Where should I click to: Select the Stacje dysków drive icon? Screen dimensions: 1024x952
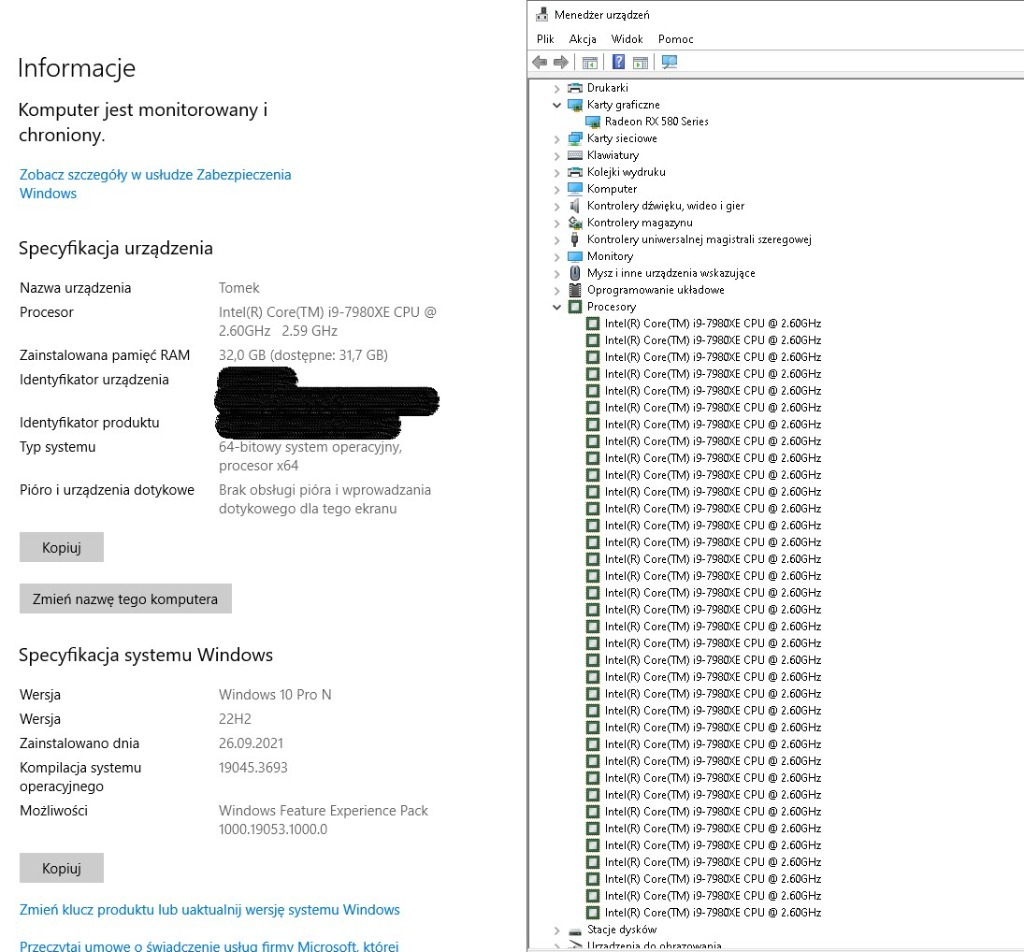point(575,930)
